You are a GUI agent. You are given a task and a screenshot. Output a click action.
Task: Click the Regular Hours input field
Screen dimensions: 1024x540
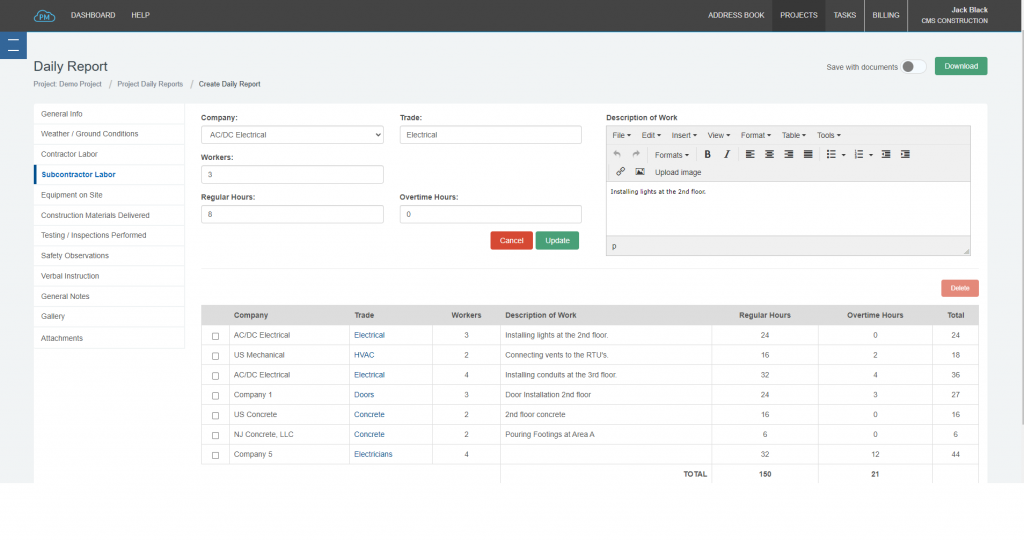(292, 214)
